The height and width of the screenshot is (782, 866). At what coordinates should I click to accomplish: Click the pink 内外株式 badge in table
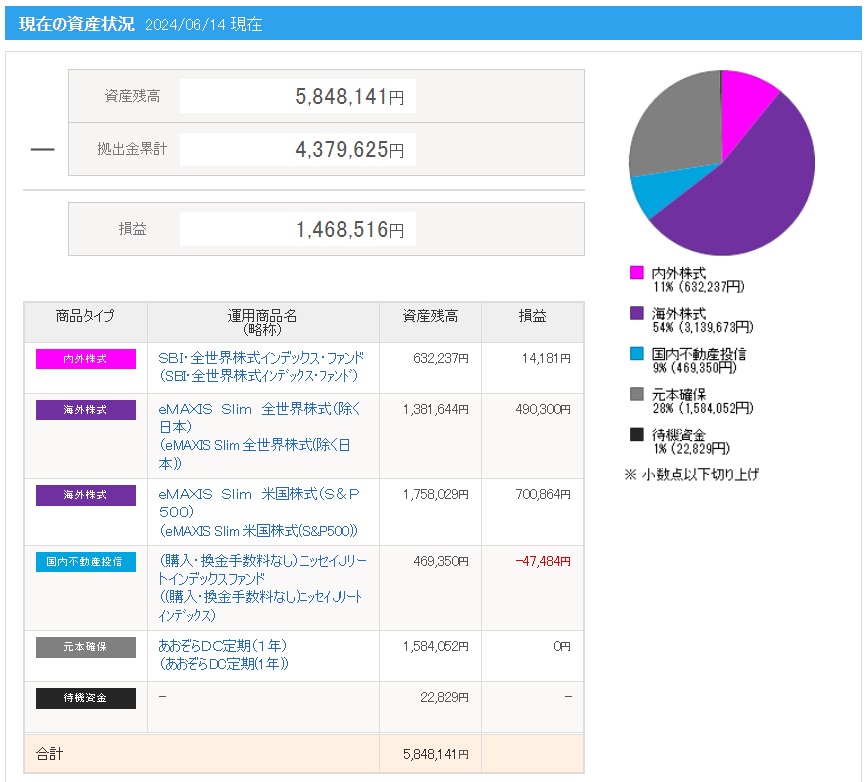85,359
